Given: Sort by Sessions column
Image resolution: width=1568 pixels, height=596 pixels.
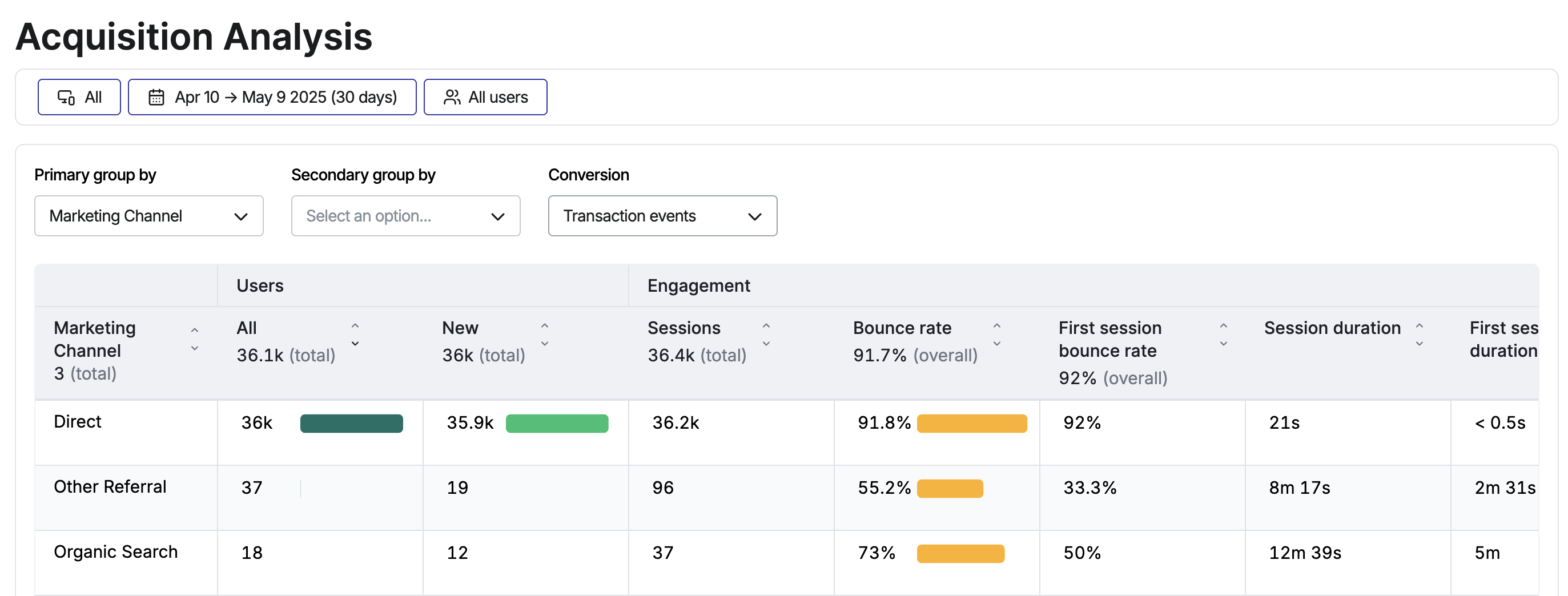Looking at the screenshot, I should coord(766,335).
